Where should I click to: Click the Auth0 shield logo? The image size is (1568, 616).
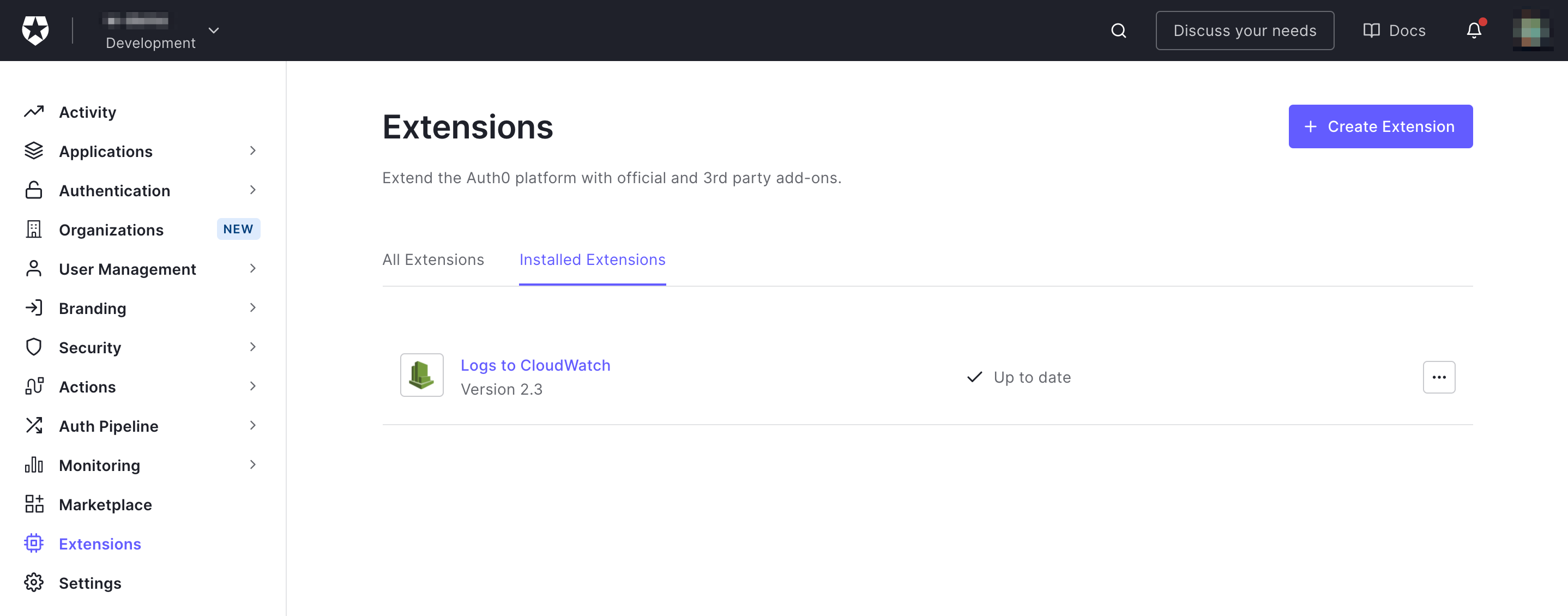coord(35,31)
